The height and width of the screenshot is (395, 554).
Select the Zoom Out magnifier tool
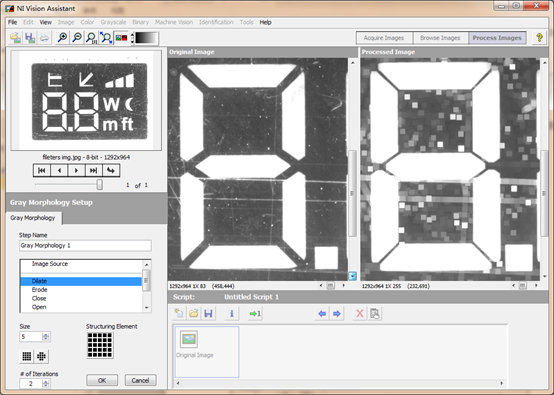[77, 37]
